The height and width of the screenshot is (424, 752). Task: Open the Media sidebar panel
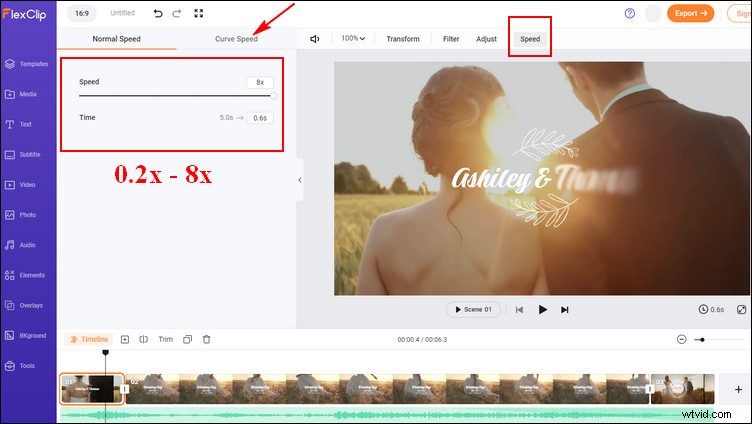click(x=21, y=94)
